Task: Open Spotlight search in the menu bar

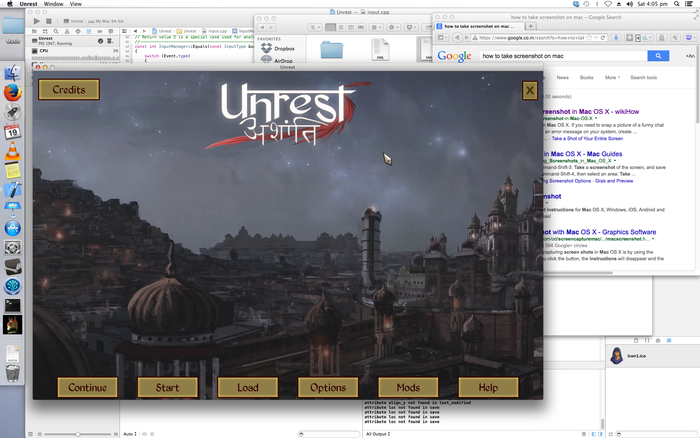Action: [677, 4]
